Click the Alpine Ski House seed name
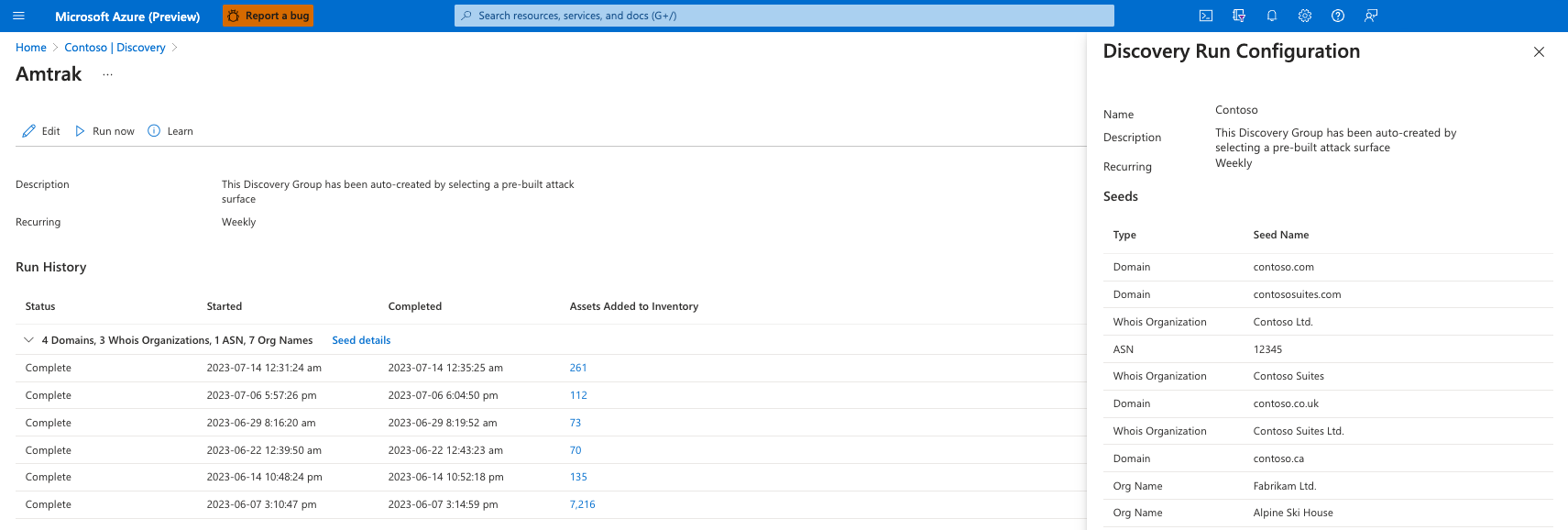1568x530 pixels. (1293, 513)
